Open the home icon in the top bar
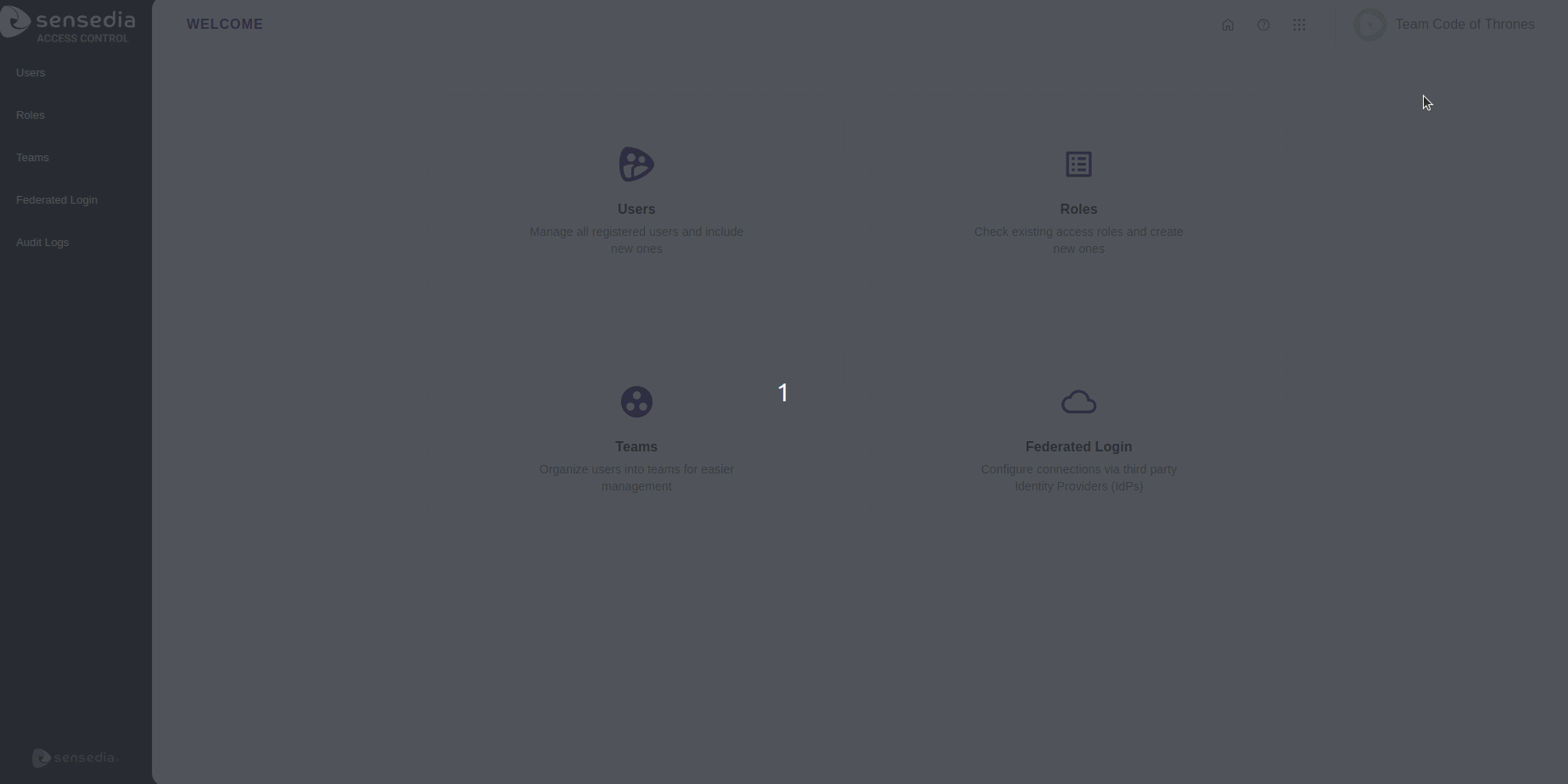Screen dimensions: 1568x784 [x=1228, y=24]
